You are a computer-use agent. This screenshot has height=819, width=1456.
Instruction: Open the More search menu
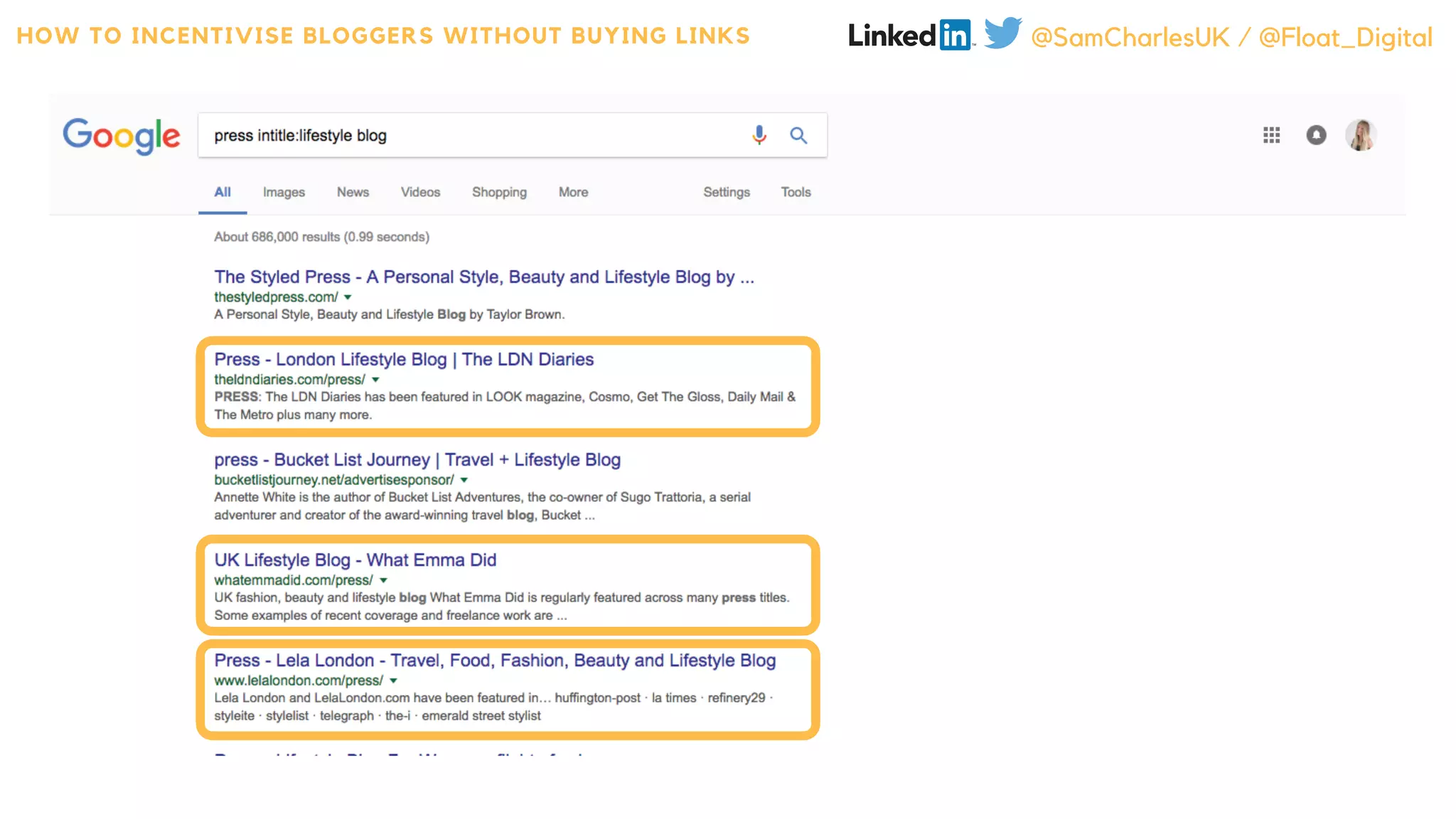573,192
